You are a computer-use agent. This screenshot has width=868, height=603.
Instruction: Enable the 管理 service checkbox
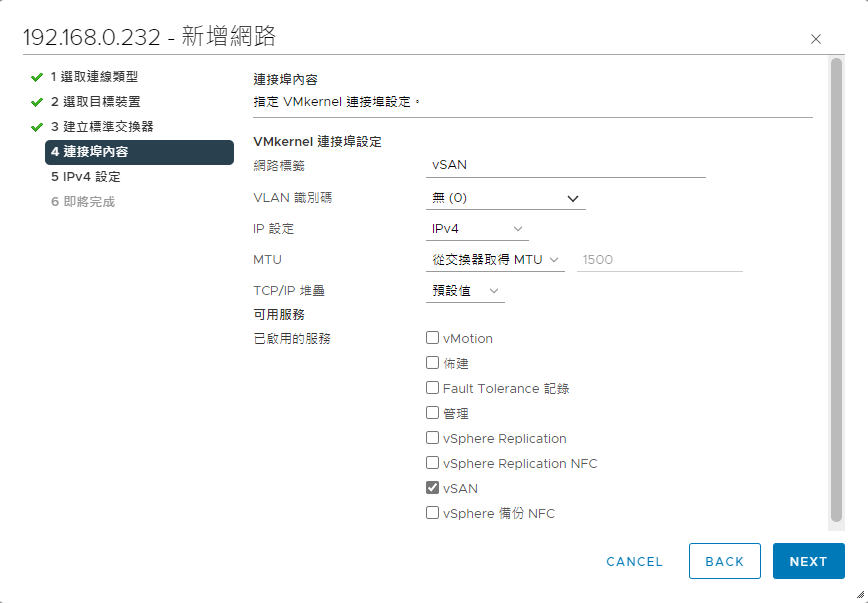pos(433,413)
